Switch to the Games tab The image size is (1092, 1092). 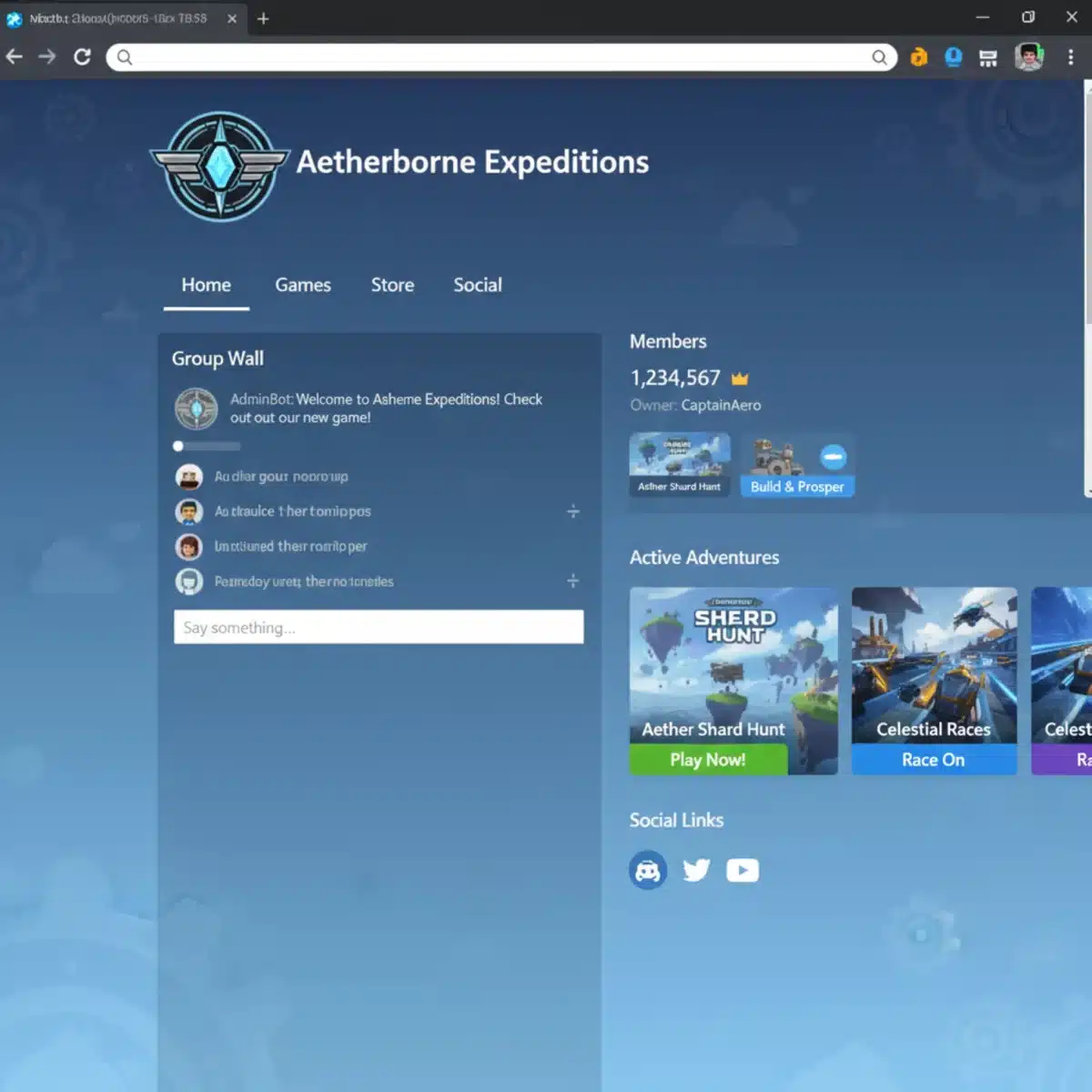303,285
